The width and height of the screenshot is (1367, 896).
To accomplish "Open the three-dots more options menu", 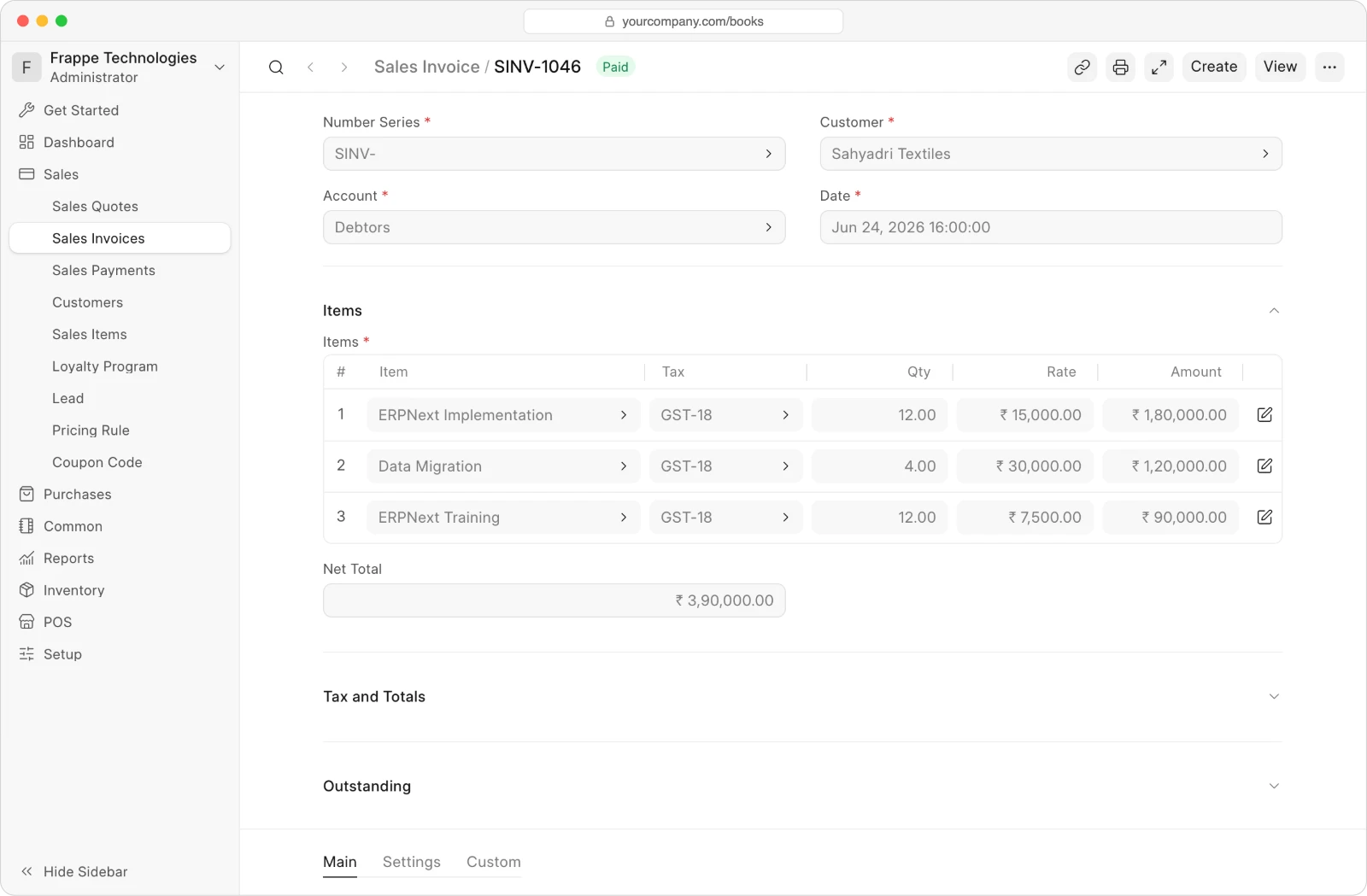I will (x=1329, y=67).
